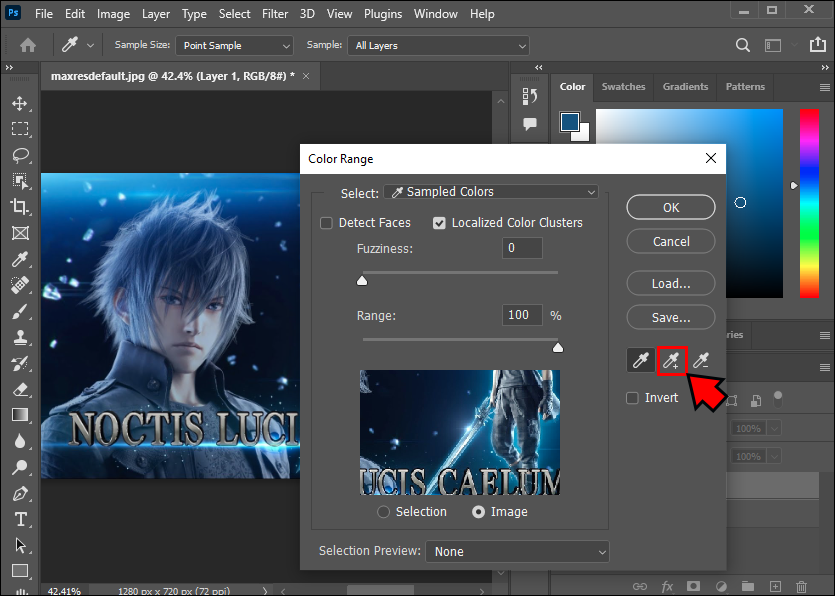Open the Select Sampled Colors dropdown
This screenshot has height=596, width=835.
(491, 192)
